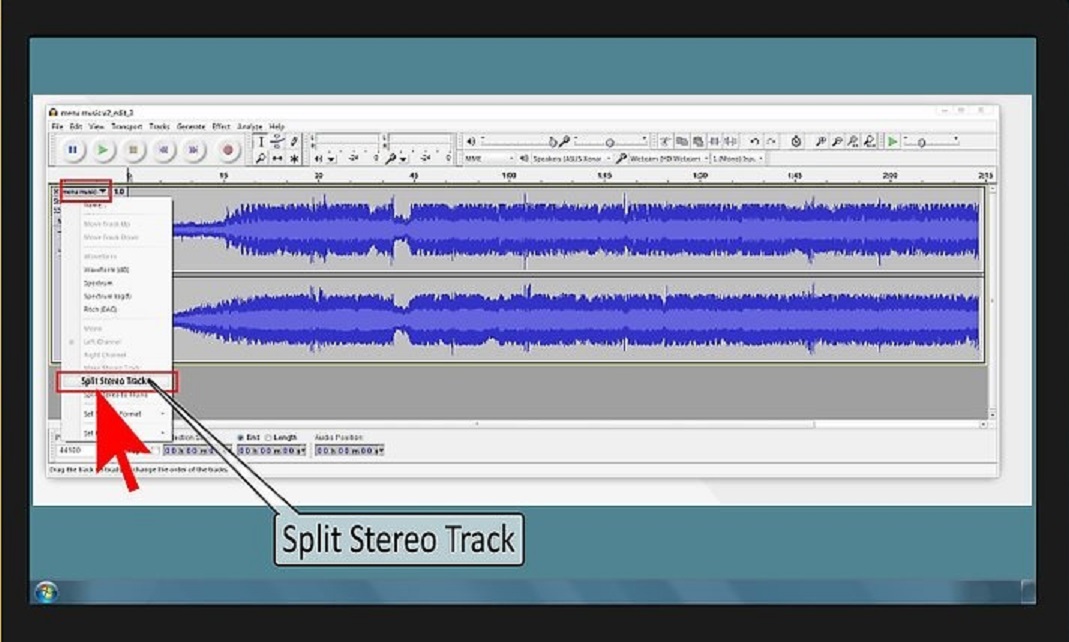Choose Waveform (dB) in the track menu
1069x642 pixels.
106,270
